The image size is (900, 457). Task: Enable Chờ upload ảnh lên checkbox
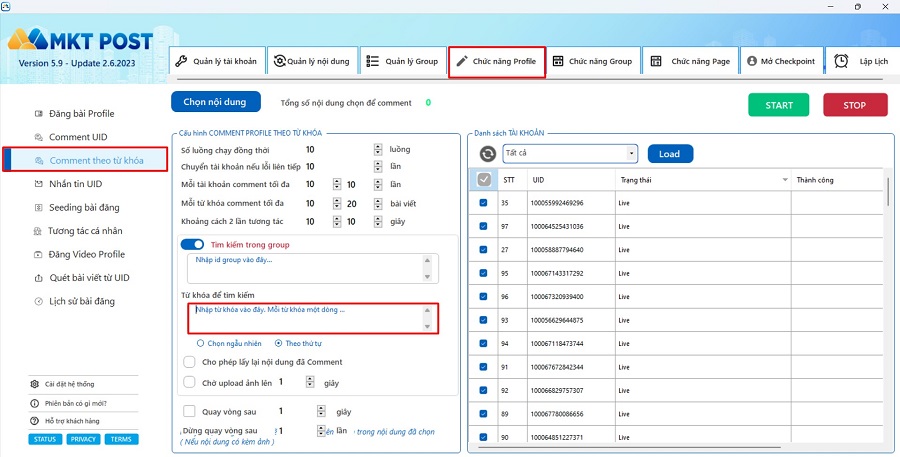pyautogui.click(x=189, y=382)
